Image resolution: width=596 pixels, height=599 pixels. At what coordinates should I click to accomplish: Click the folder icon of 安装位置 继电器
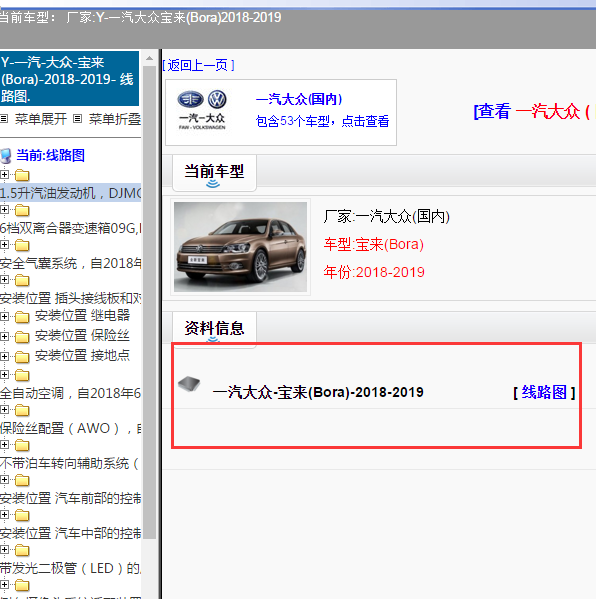[x=22, y=317]
